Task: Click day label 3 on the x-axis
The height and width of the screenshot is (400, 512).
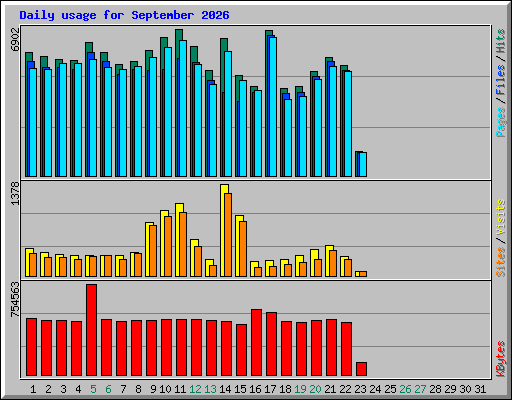Action: (x=63, y=389)
